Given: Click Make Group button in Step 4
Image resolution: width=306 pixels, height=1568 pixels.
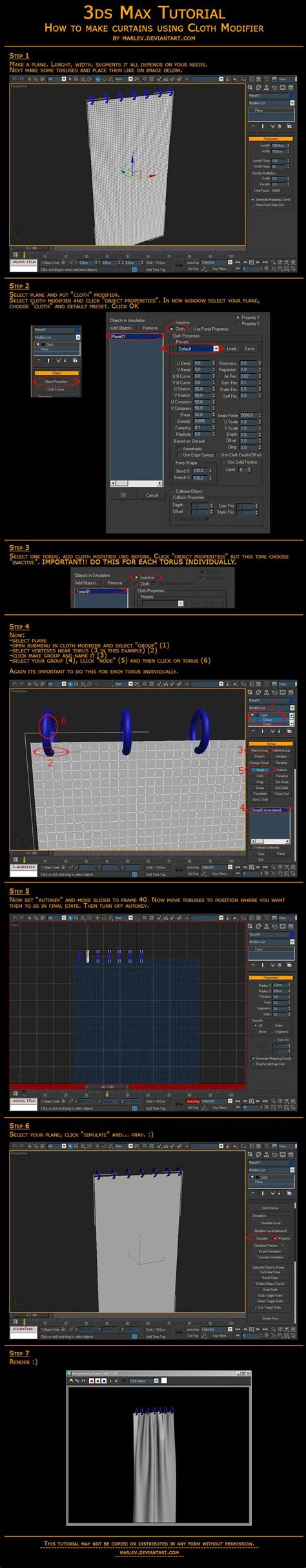Looking at the screenshot, I should pyautogui.click(x=260, y=750).
